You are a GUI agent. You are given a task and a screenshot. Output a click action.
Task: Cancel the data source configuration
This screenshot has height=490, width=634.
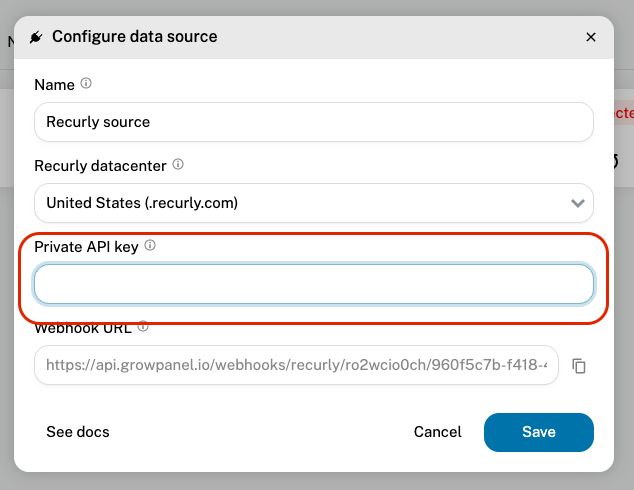pyautogui.click(x=437, y=432)
